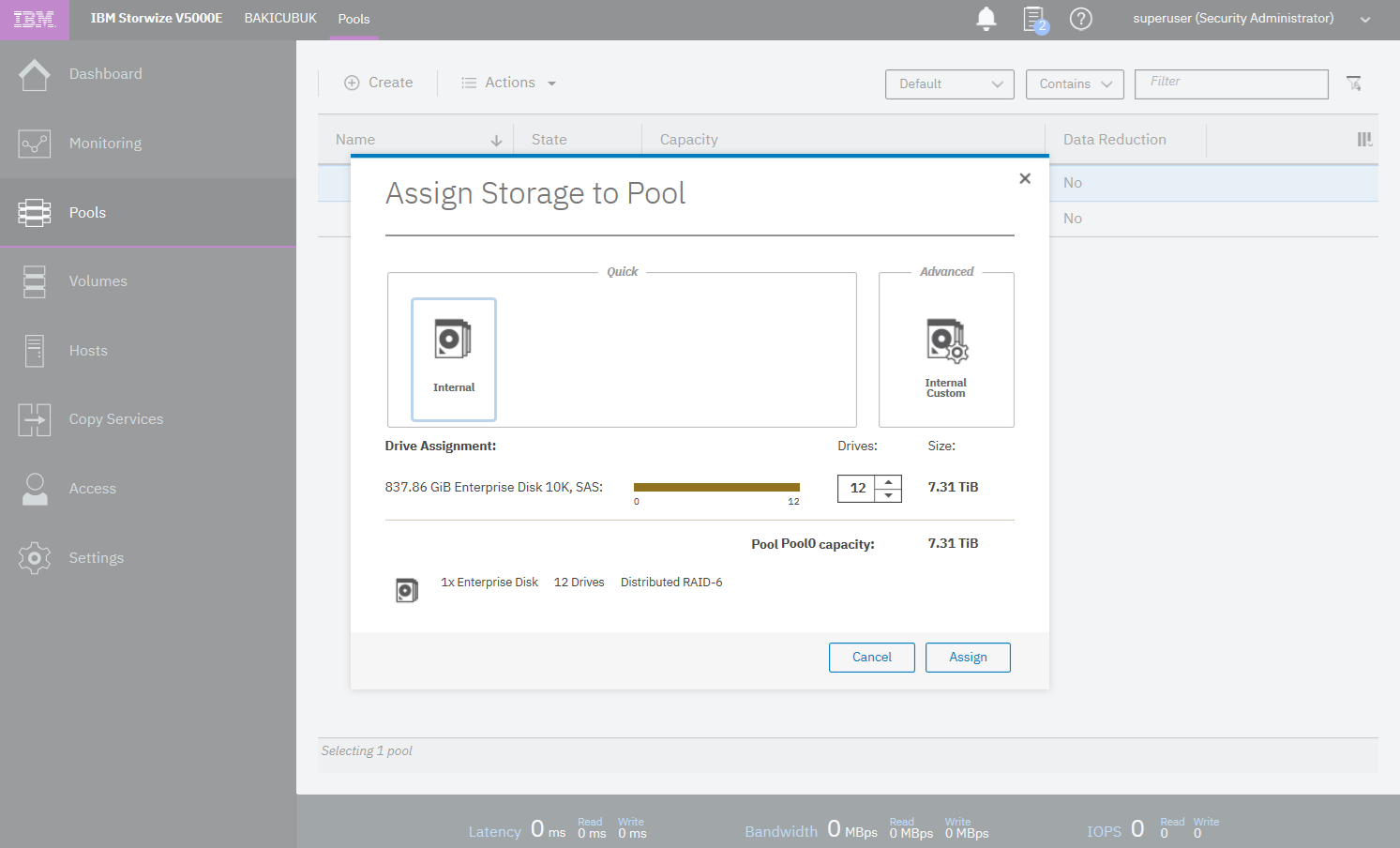Click the Selecting 1 pool status text

[x=367, y=751]
